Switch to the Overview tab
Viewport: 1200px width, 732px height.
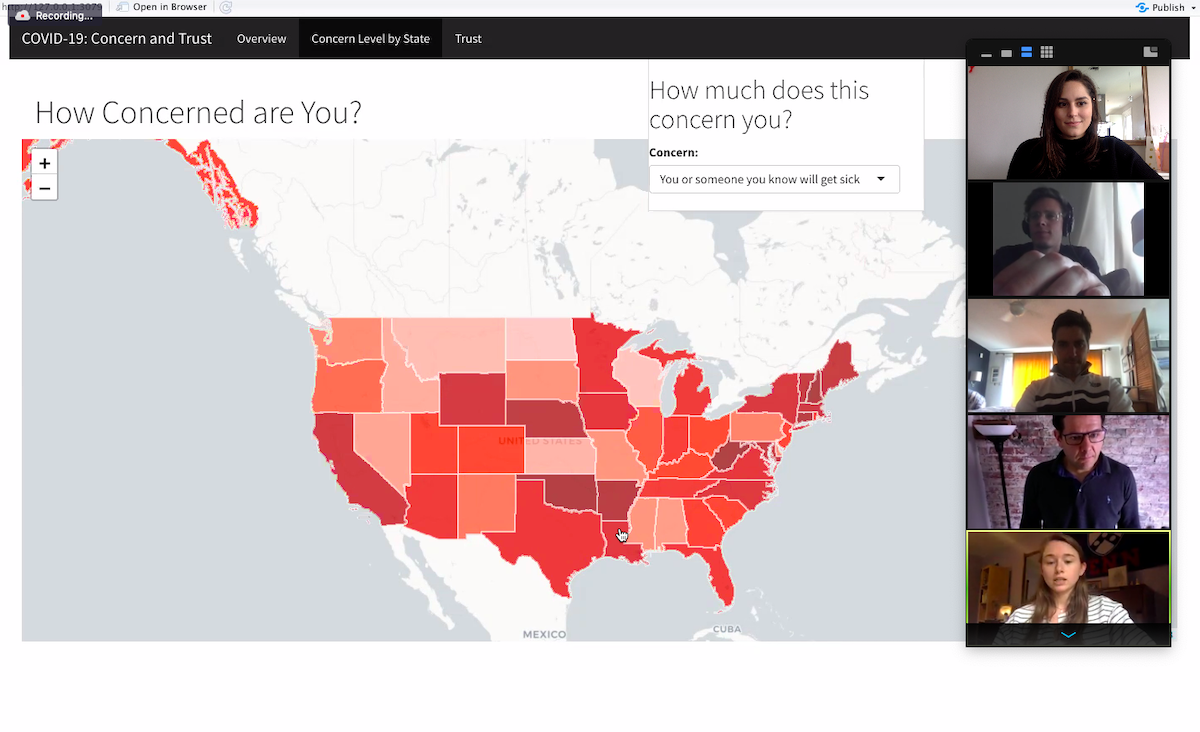261,39
